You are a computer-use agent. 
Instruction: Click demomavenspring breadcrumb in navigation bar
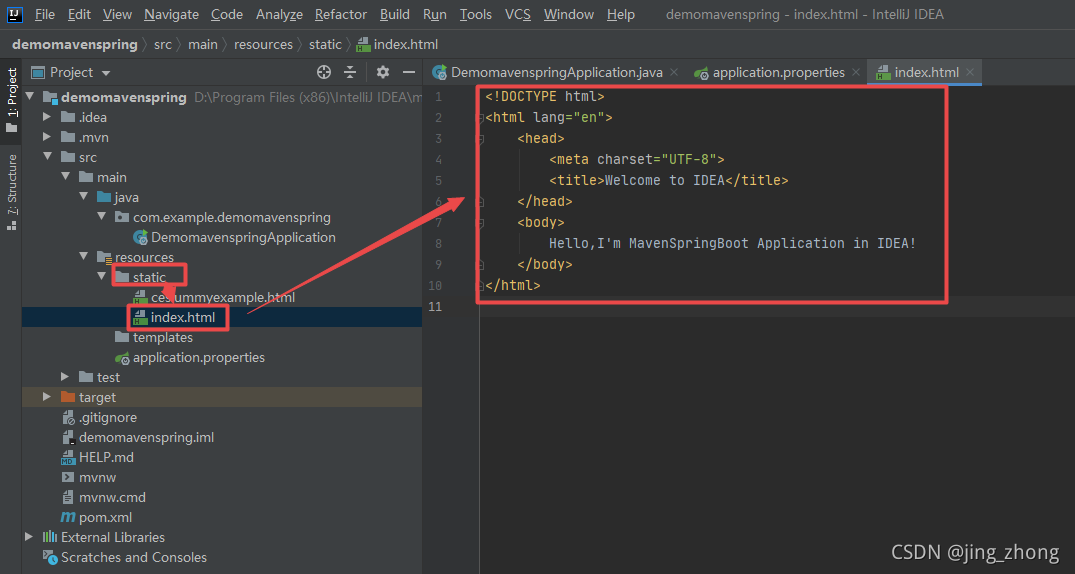(75, 45)
